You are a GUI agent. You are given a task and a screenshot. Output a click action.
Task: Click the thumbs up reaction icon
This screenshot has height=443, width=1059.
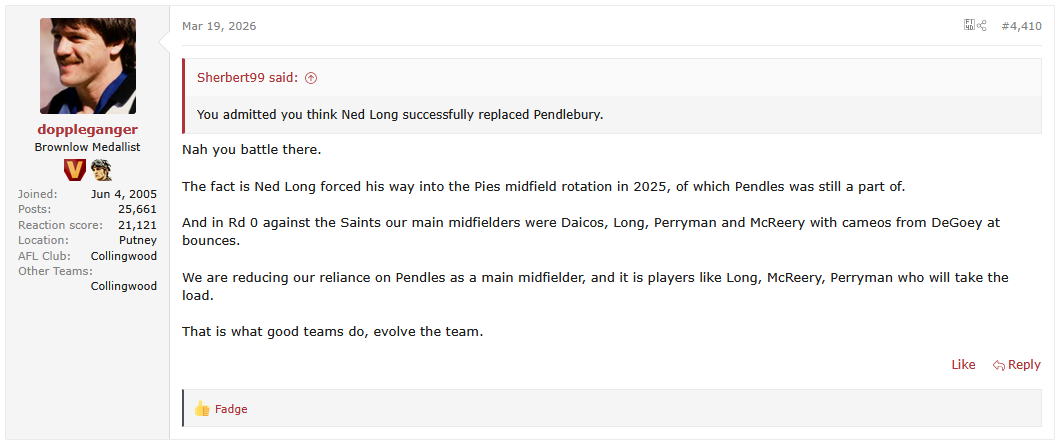(x=201, y=409)
